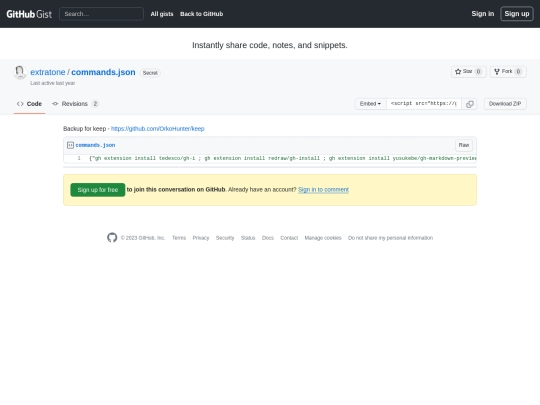
Task: View the Raw file contents
Action: point(464,145)
